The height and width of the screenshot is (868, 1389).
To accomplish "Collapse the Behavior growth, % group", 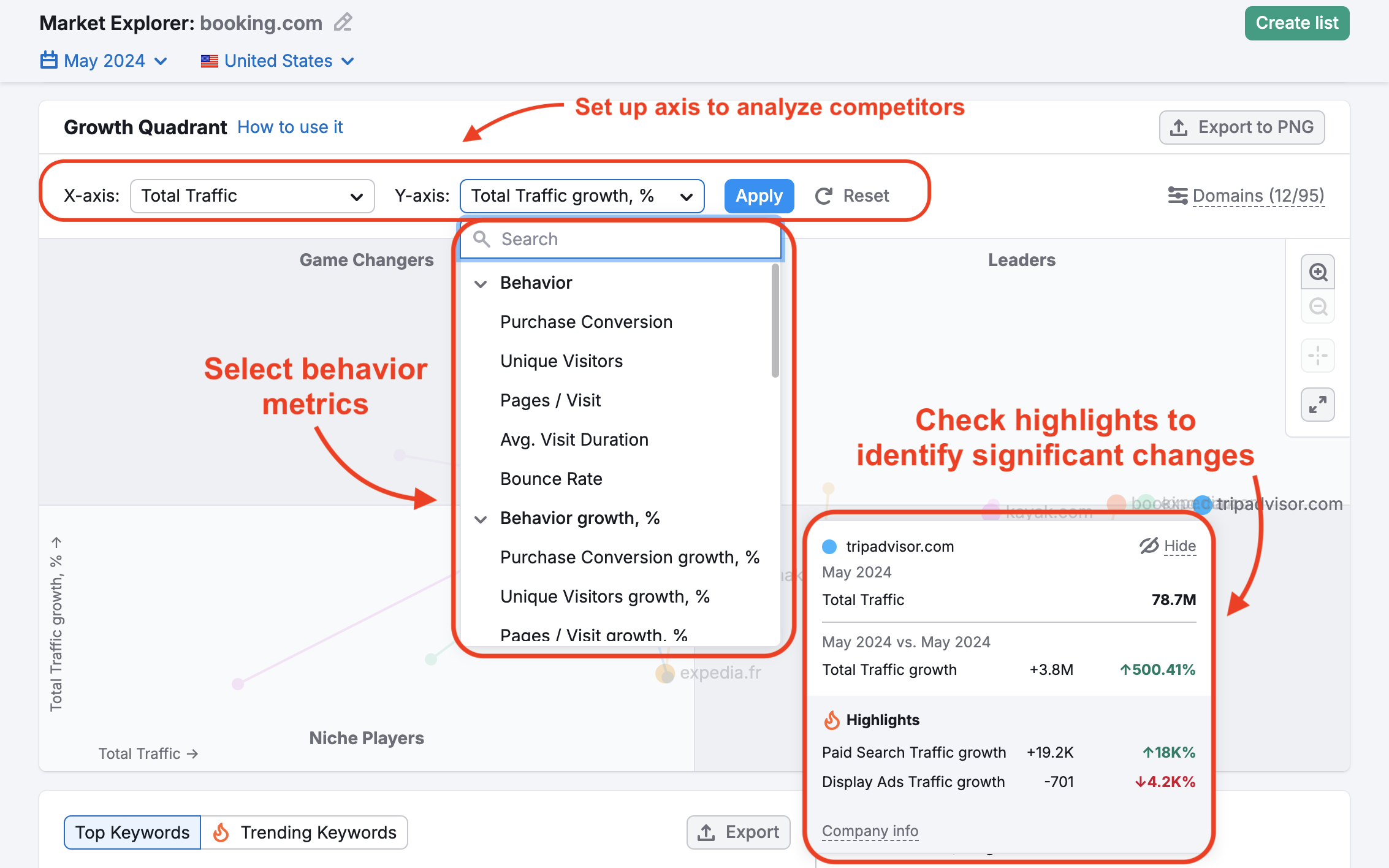I will 481,519.
